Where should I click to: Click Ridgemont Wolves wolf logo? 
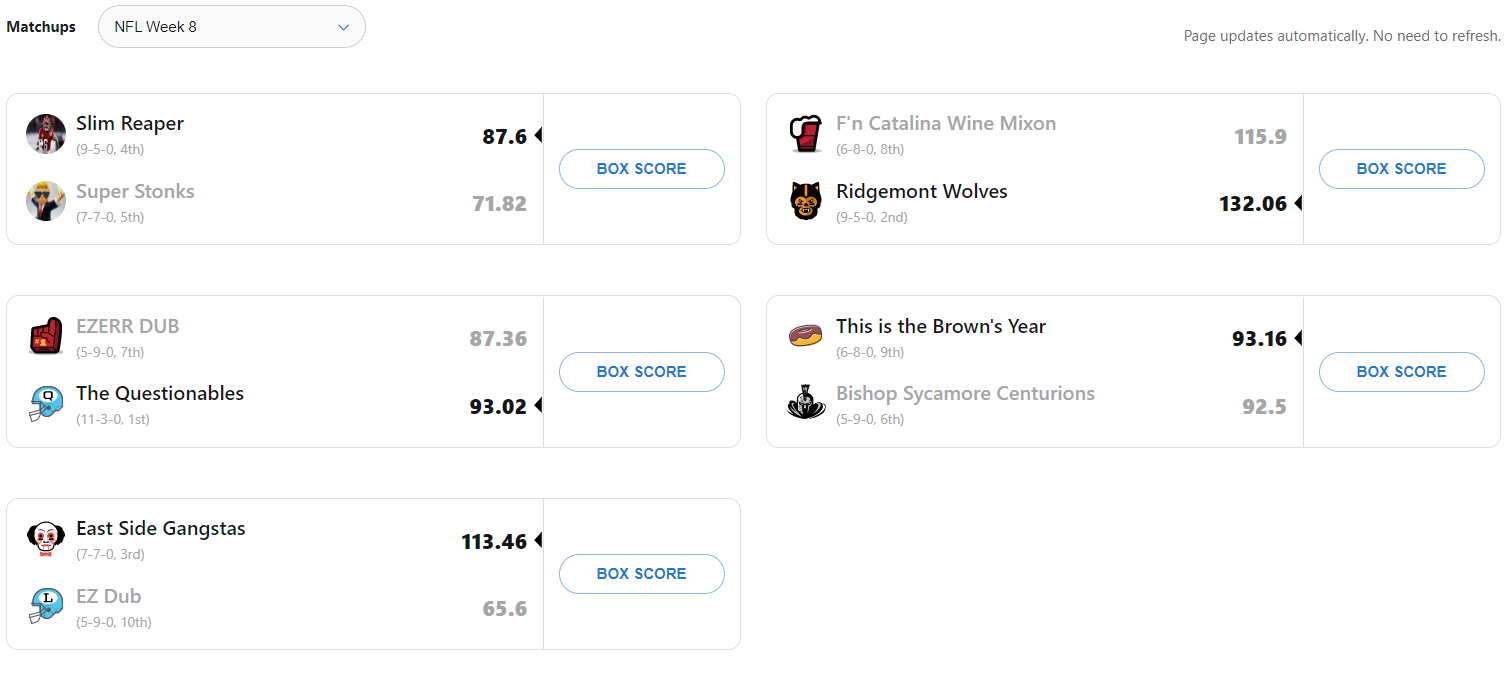click(806, 201)
